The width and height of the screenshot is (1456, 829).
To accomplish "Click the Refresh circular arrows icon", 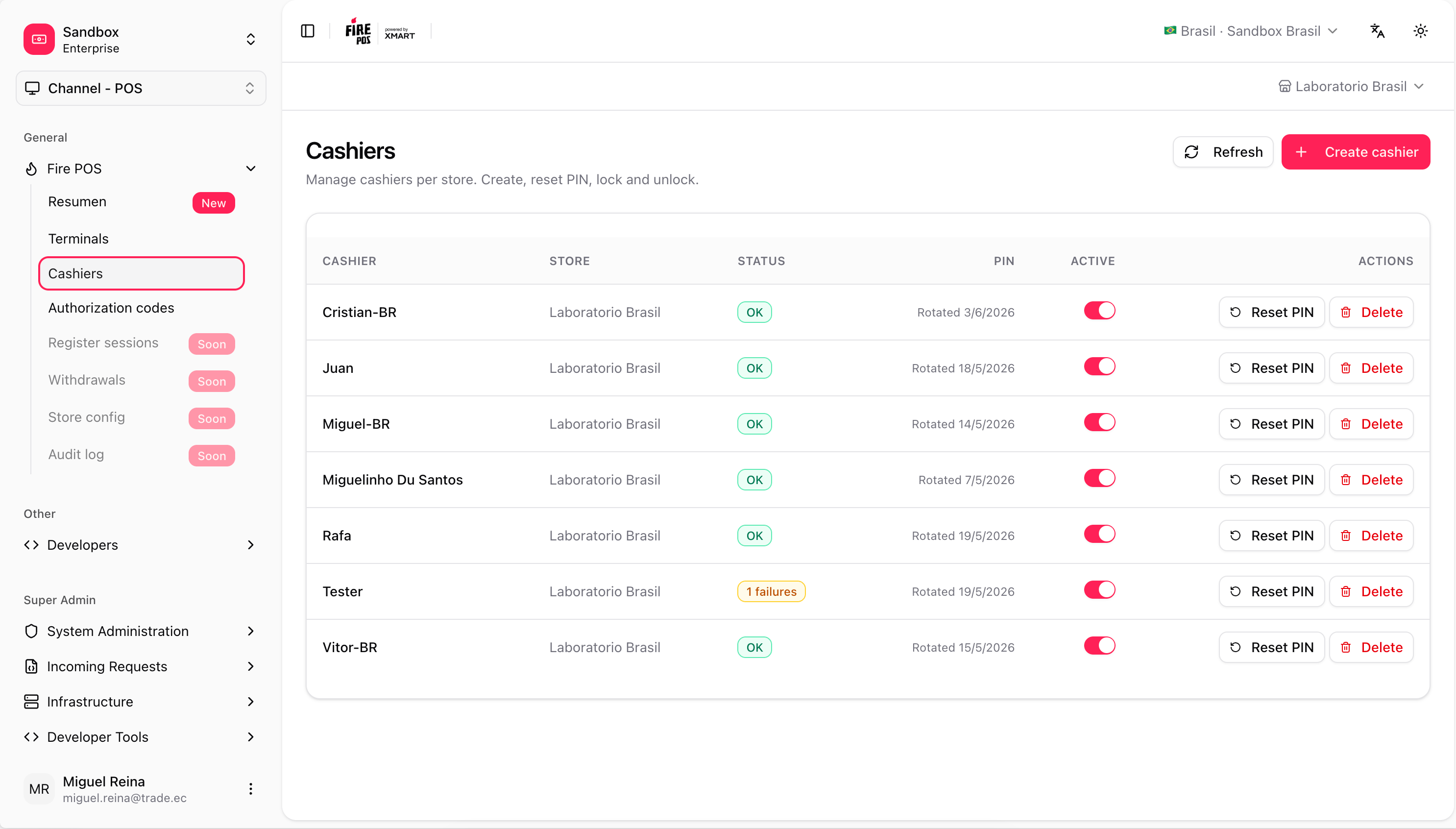I will (1191, 152).
